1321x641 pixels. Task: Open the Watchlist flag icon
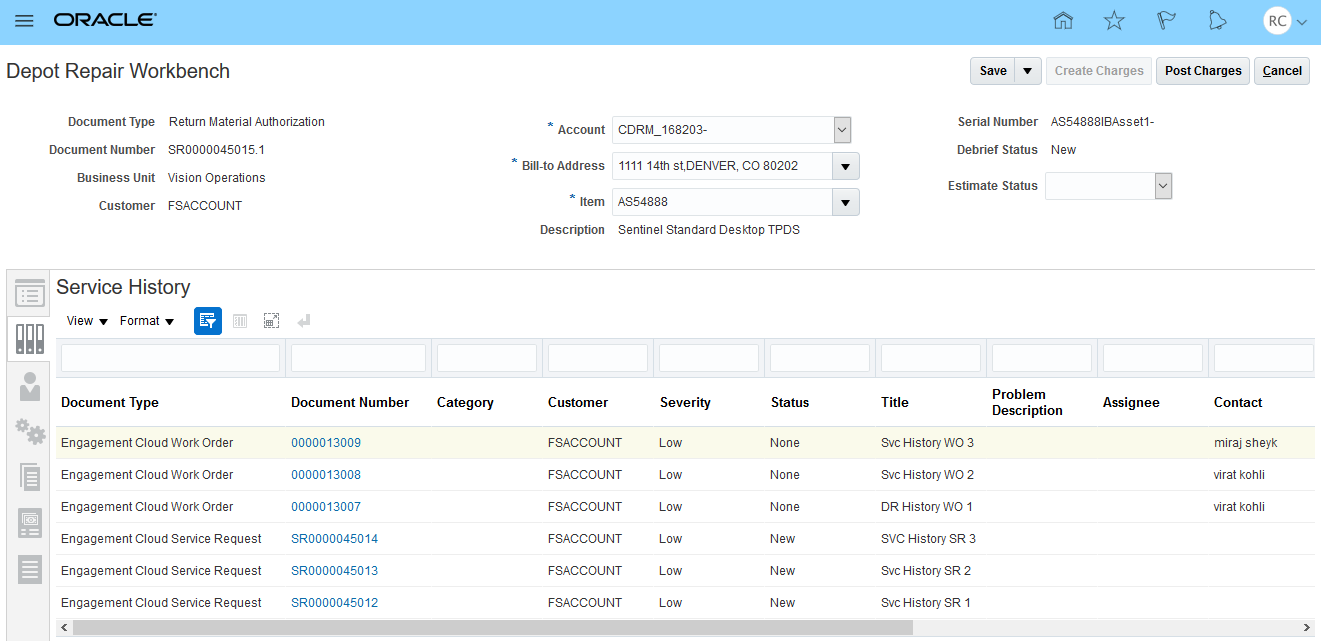(1166, 21)
